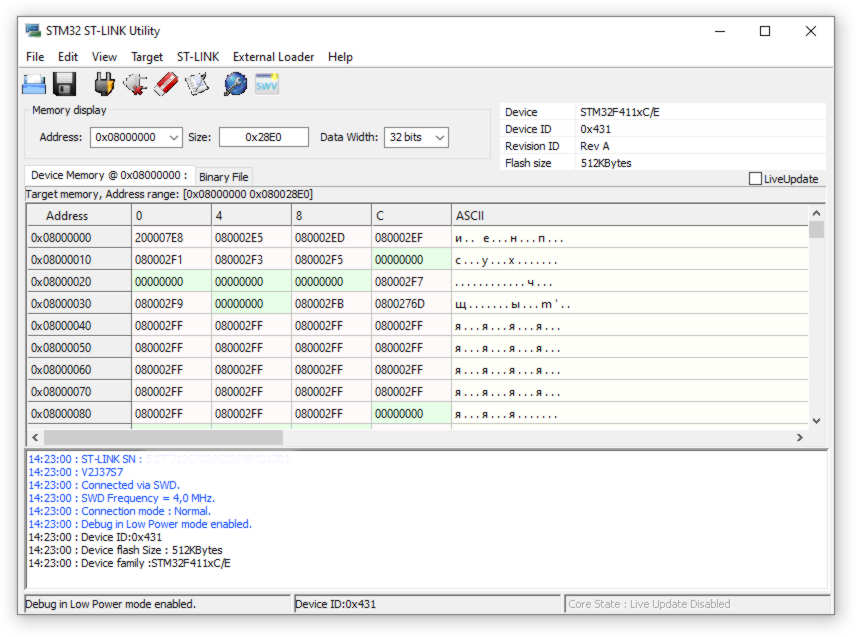Click the status bar Core State entry
856x637 pixels.
click(x=697, y=604)
